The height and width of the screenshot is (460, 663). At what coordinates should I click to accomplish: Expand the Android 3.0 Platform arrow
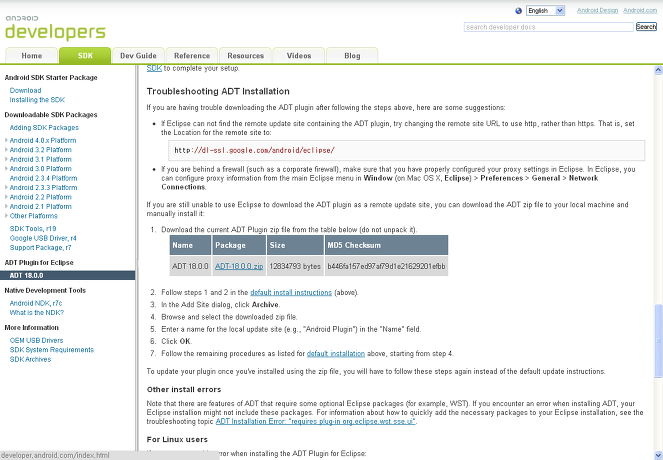[x=6, y=168]
